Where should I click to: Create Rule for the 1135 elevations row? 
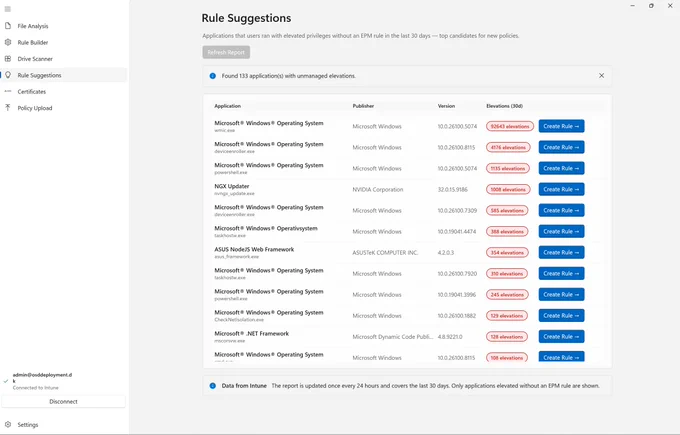(561, 168)
